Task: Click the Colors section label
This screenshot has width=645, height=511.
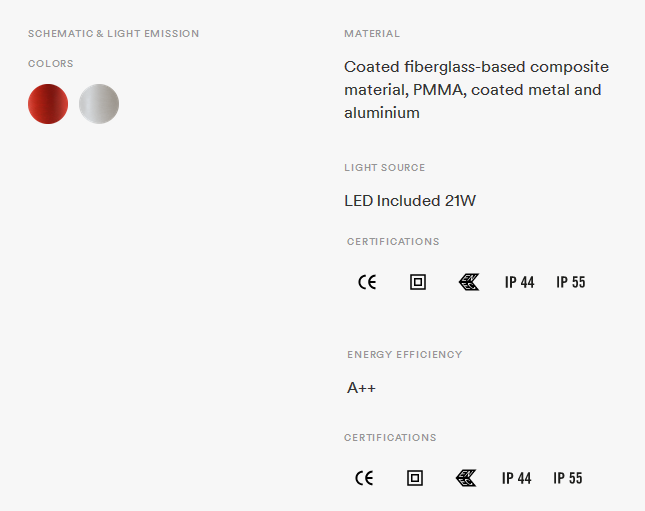Action: point(51,64)
